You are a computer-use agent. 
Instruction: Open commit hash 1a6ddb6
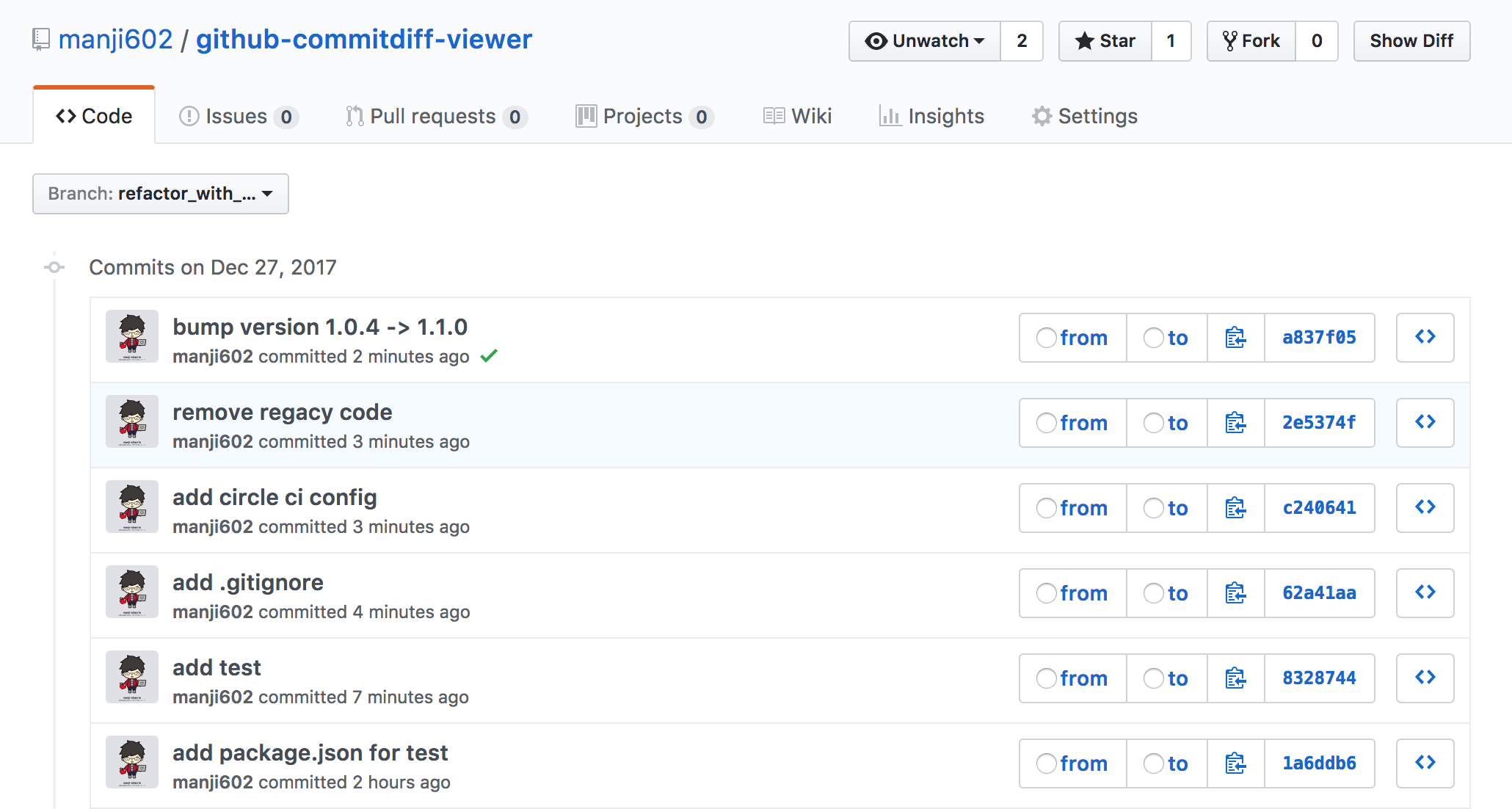[x=1320, y=763]
